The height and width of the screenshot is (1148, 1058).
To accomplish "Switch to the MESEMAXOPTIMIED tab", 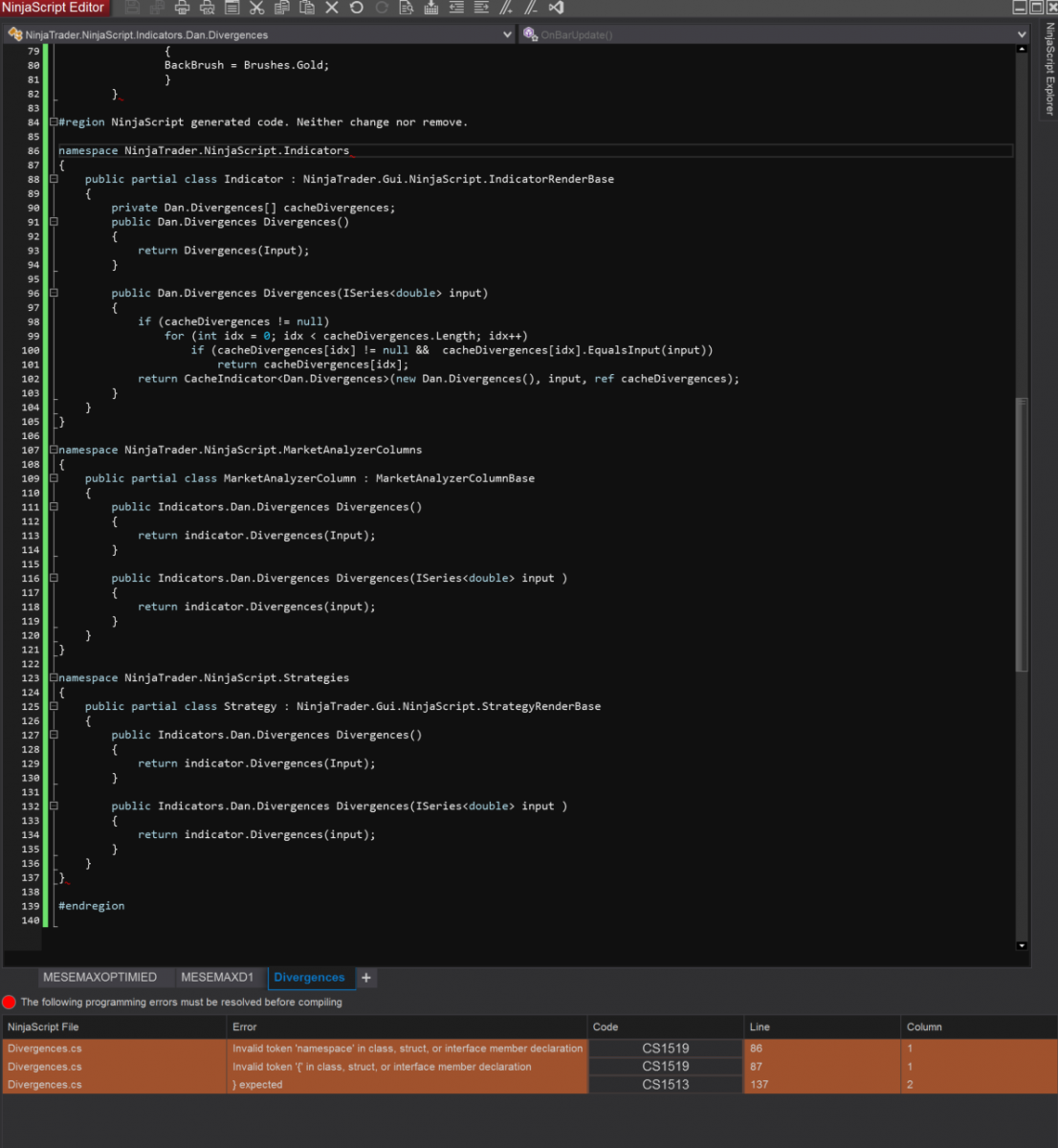I will (99, 978).
